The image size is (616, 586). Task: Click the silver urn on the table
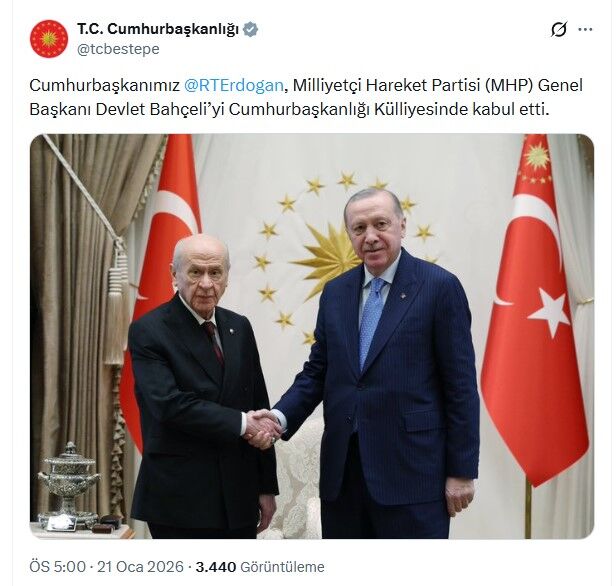[69, 483]
